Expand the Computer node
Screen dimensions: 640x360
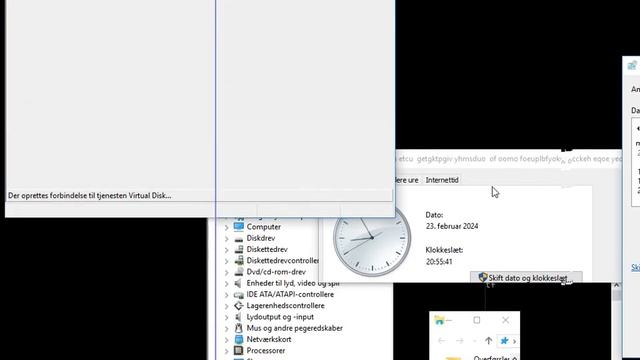pyautogui.click(x=227, y=227)
